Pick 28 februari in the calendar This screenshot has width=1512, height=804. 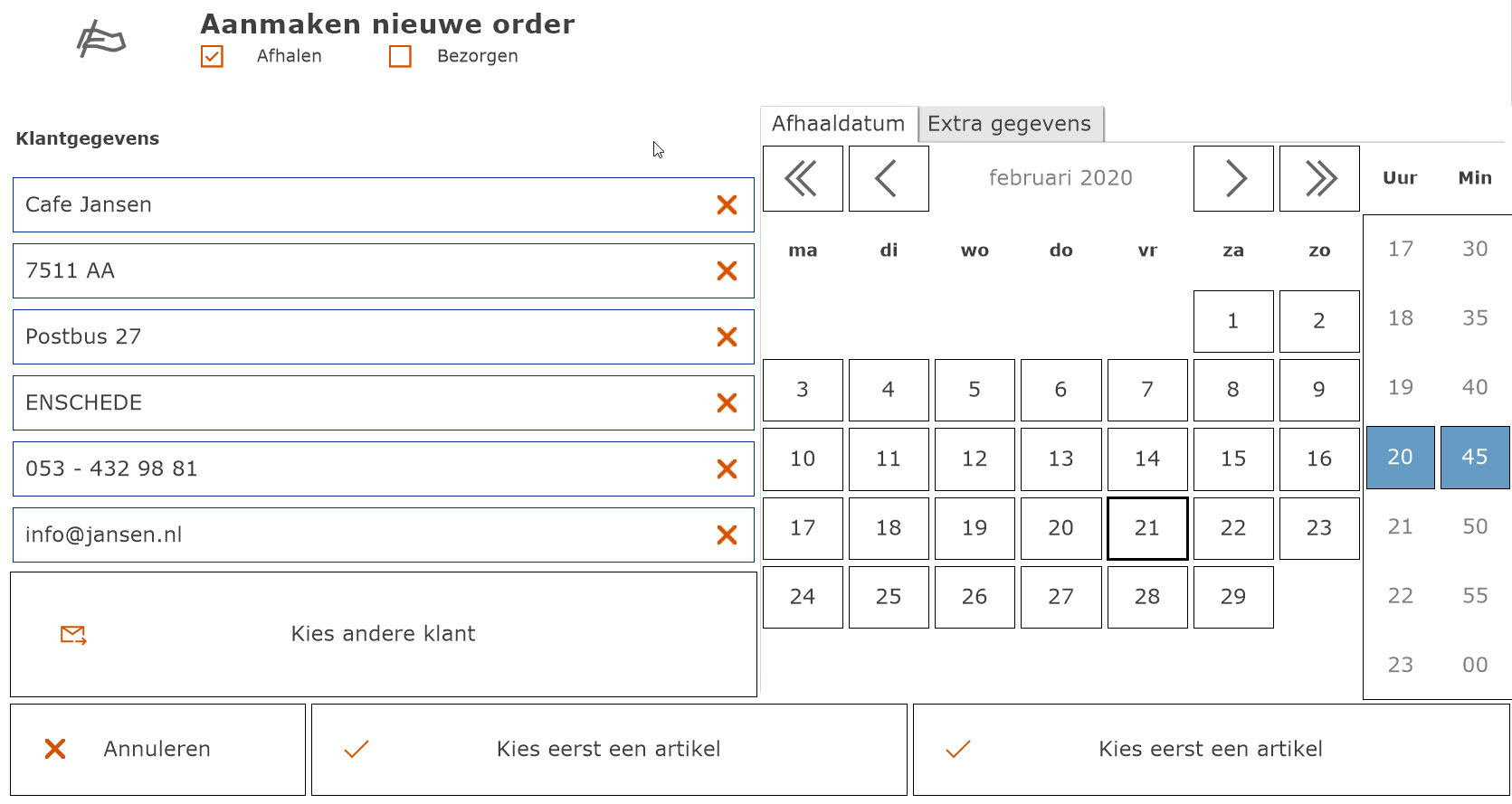(1147, 597)
